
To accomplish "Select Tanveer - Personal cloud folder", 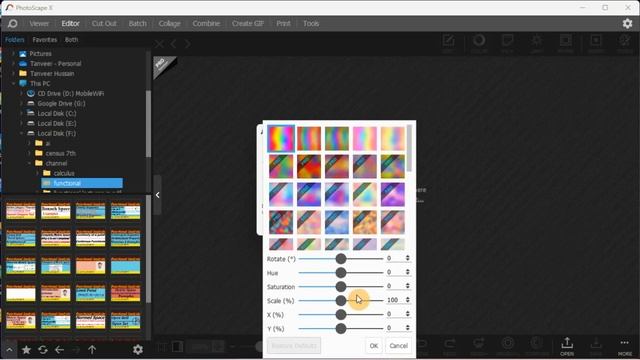I will 56,64.
